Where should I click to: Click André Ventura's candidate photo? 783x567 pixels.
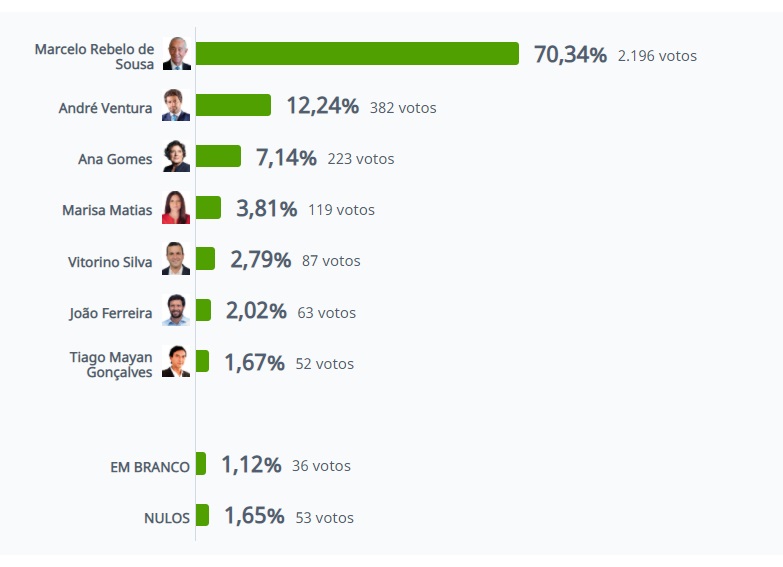pos(176,106)
